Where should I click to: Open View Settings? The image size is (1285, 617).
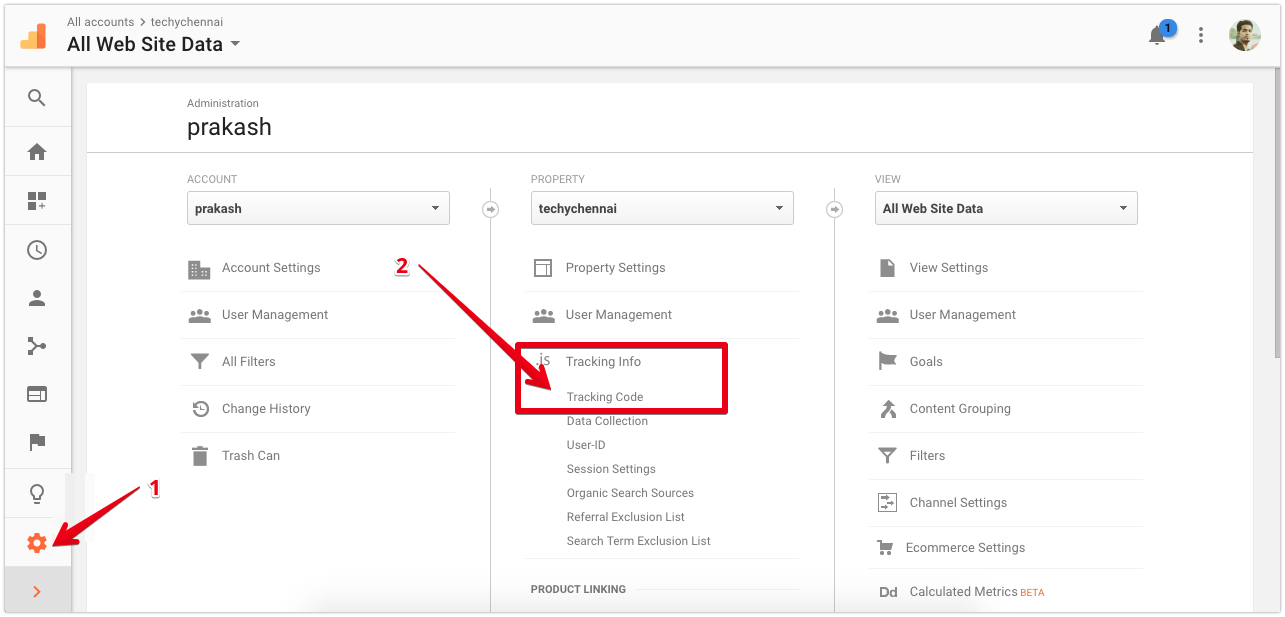click(x=949, y=268)
